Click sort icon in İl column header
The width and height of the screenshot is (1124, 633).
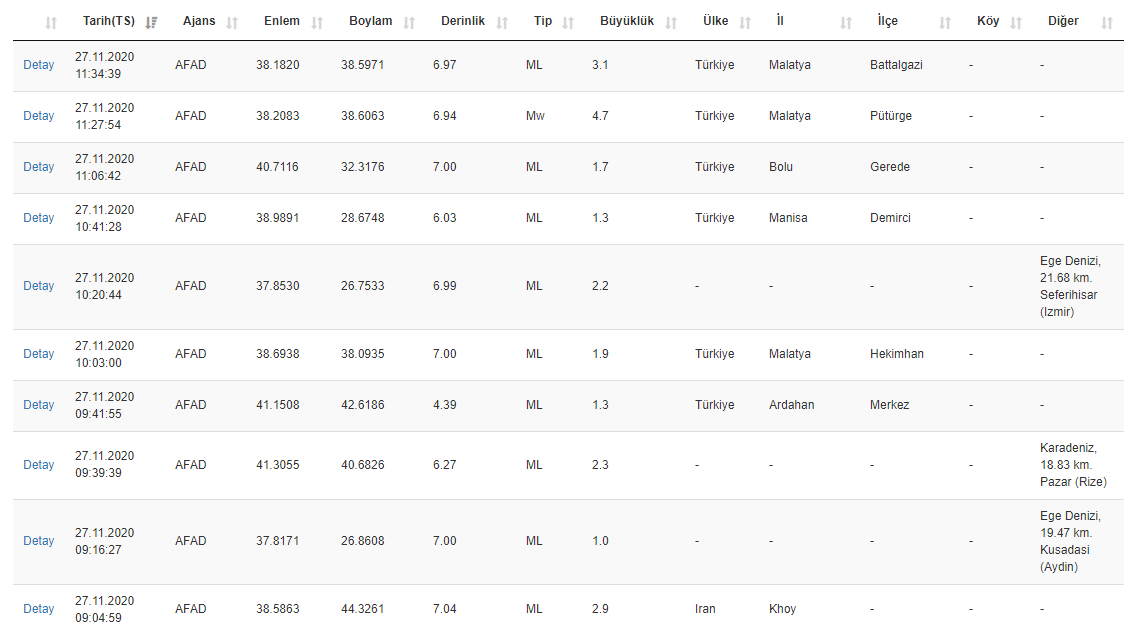pos(846,23)
